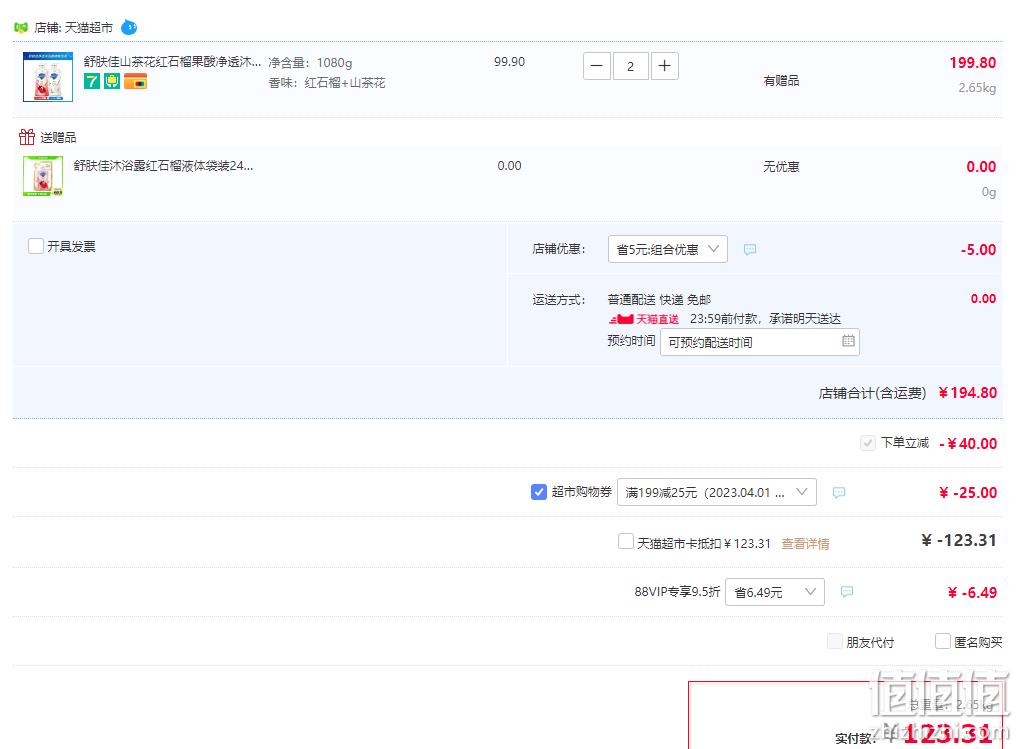This screenshot has height=749, width=1019.
Task: Enable the 开具发票 invoice checkbox
Action: [x=36, y=246]
